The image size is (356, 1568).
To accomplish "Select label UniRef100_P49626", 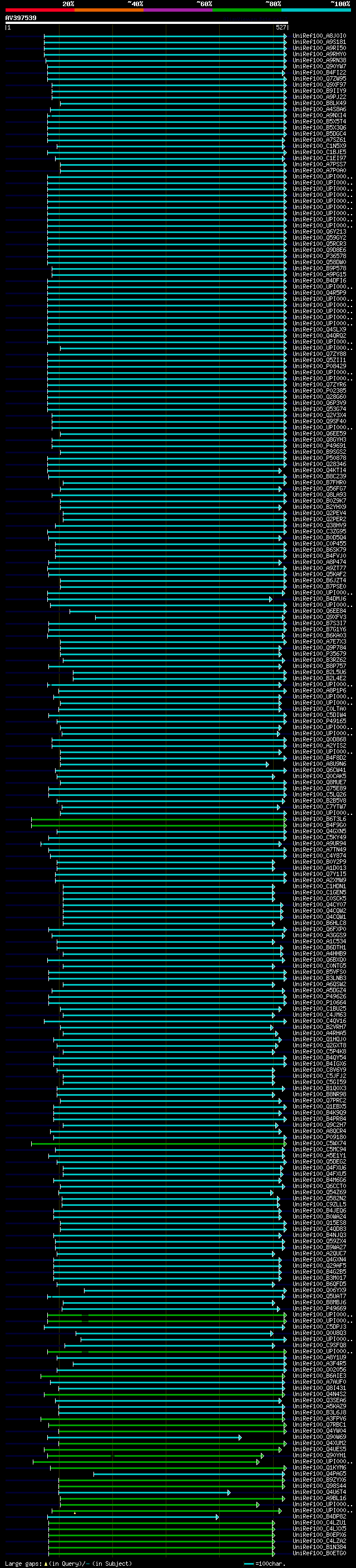I will pos(319,996).
